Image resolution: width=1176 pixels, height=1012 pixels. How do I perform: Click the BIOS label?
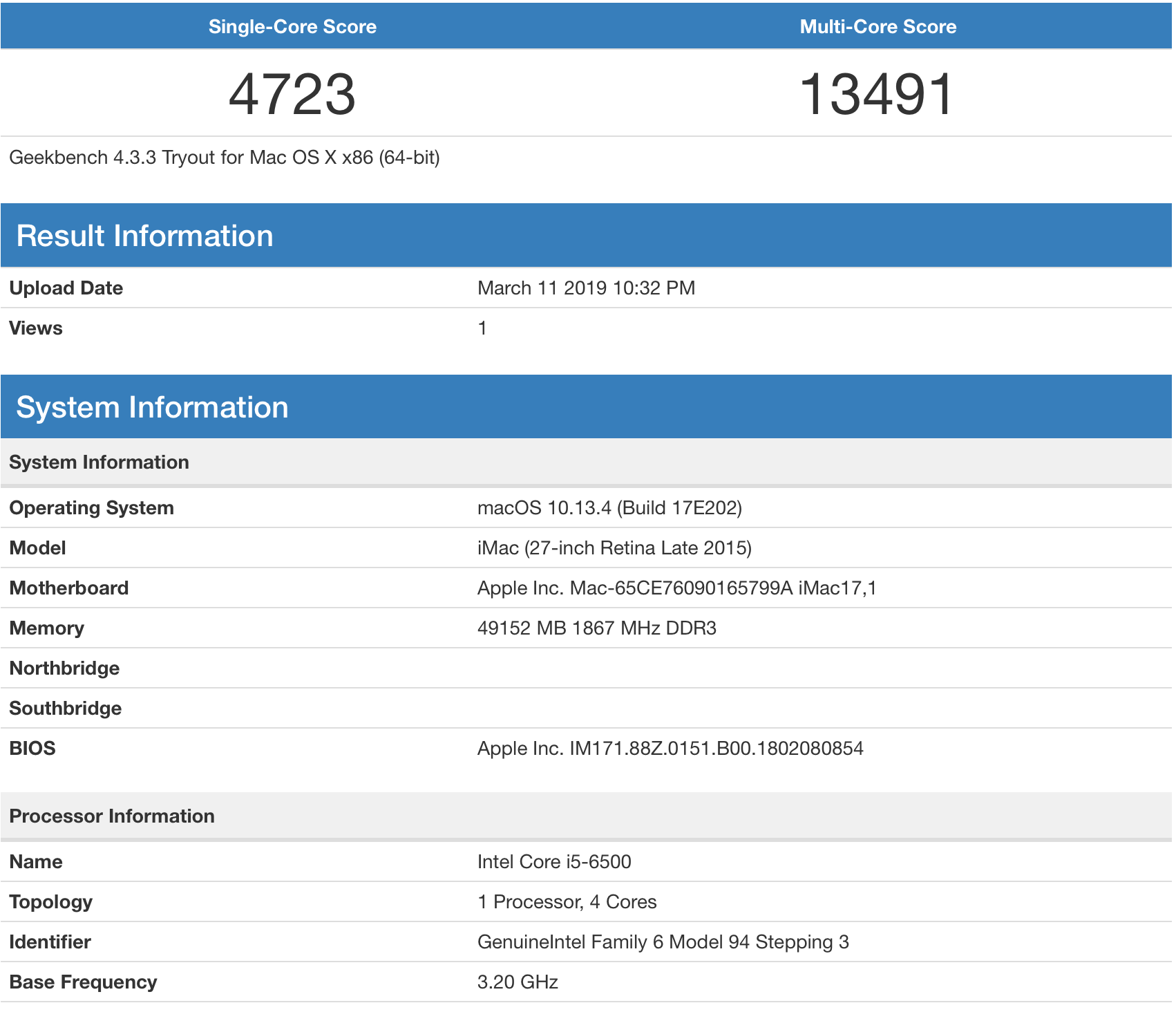[32, 749]
